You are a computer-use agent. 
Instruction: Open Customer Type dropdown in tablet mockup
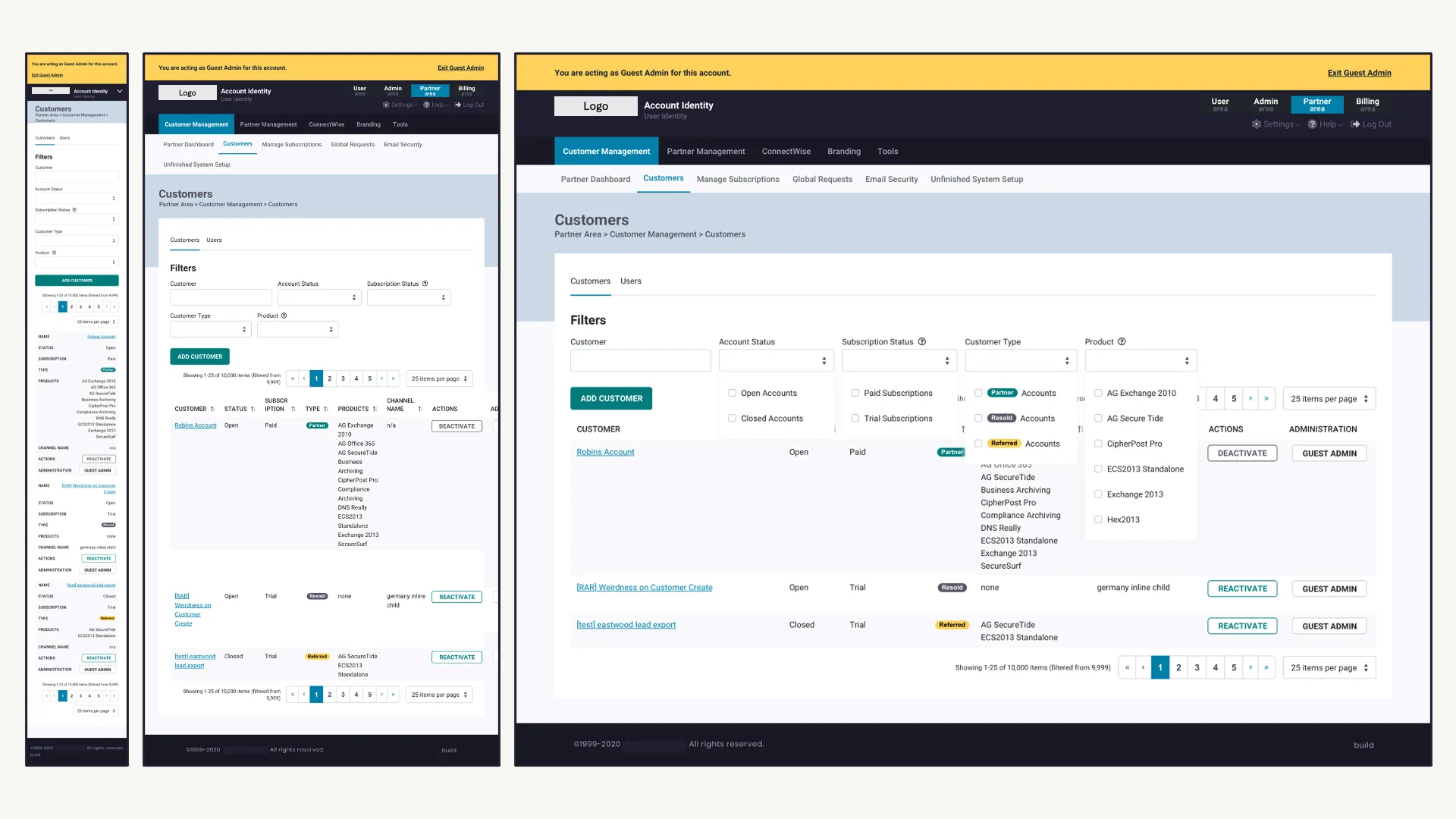(x=211, y=330)
